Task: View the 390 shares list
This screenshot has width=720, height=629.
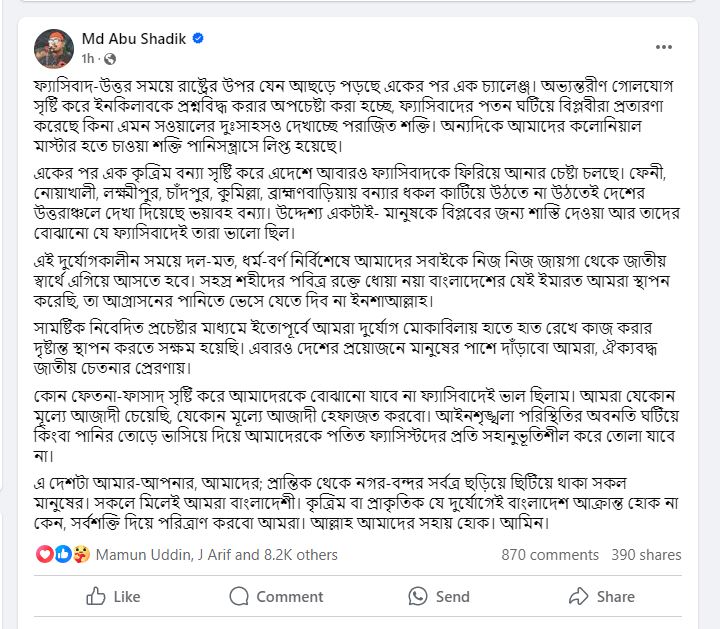Action: pos(646,555)
